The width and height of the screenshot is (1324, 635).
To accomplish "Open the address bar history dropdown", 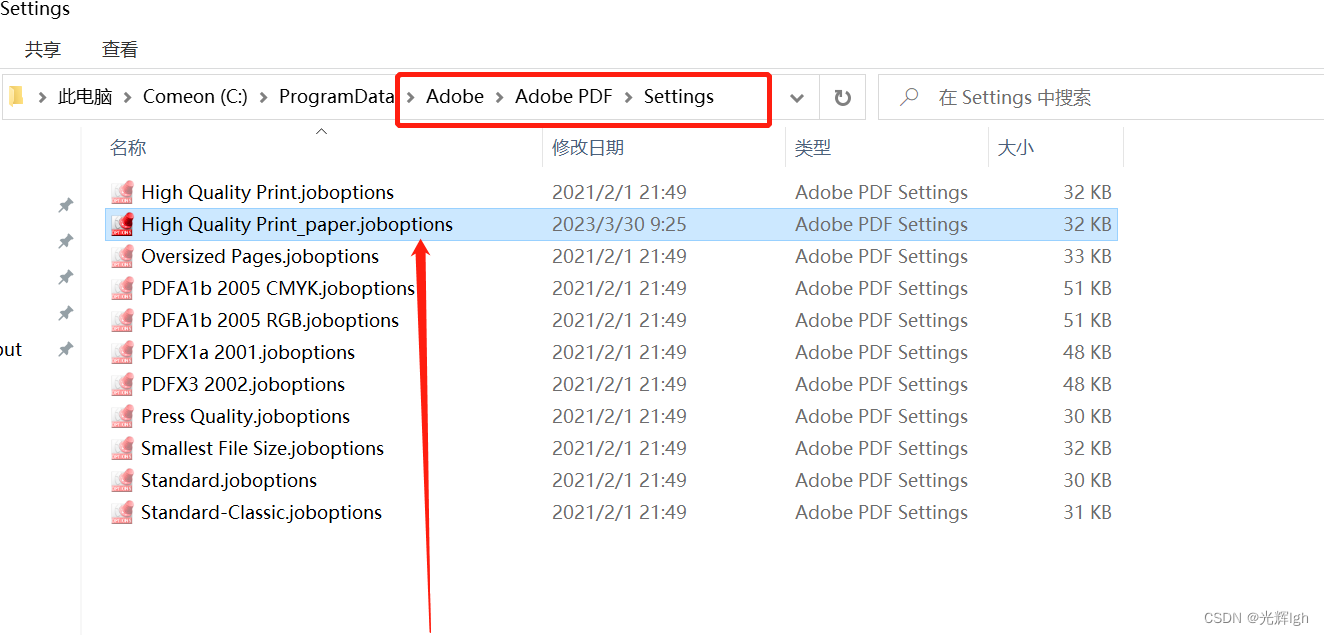I will 797,97.
